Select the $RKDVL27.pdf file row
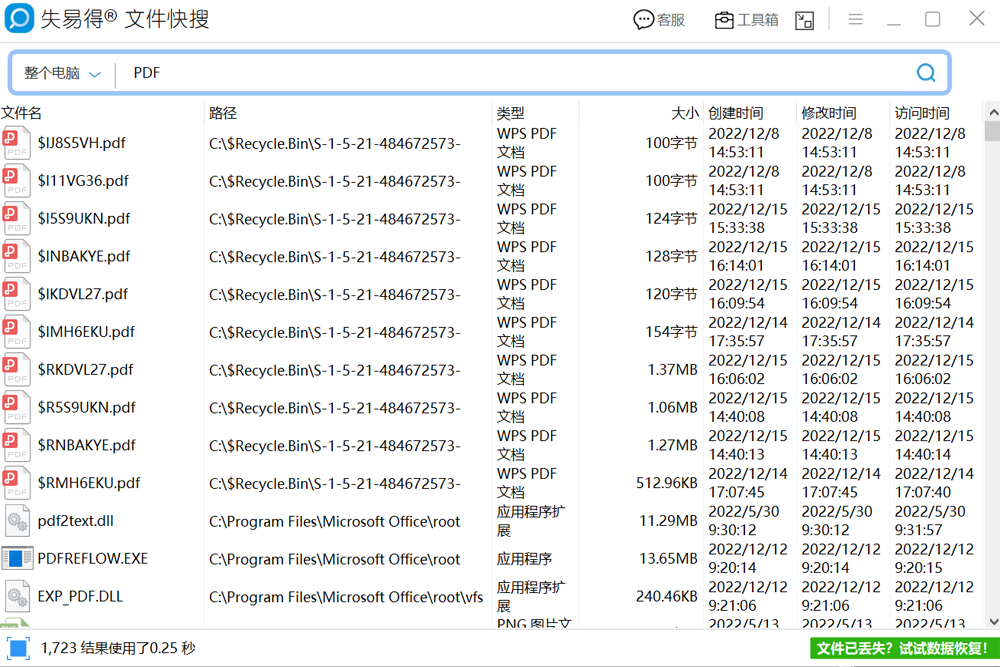This screenshot has height=667, width=1000. tap(86, 370)
